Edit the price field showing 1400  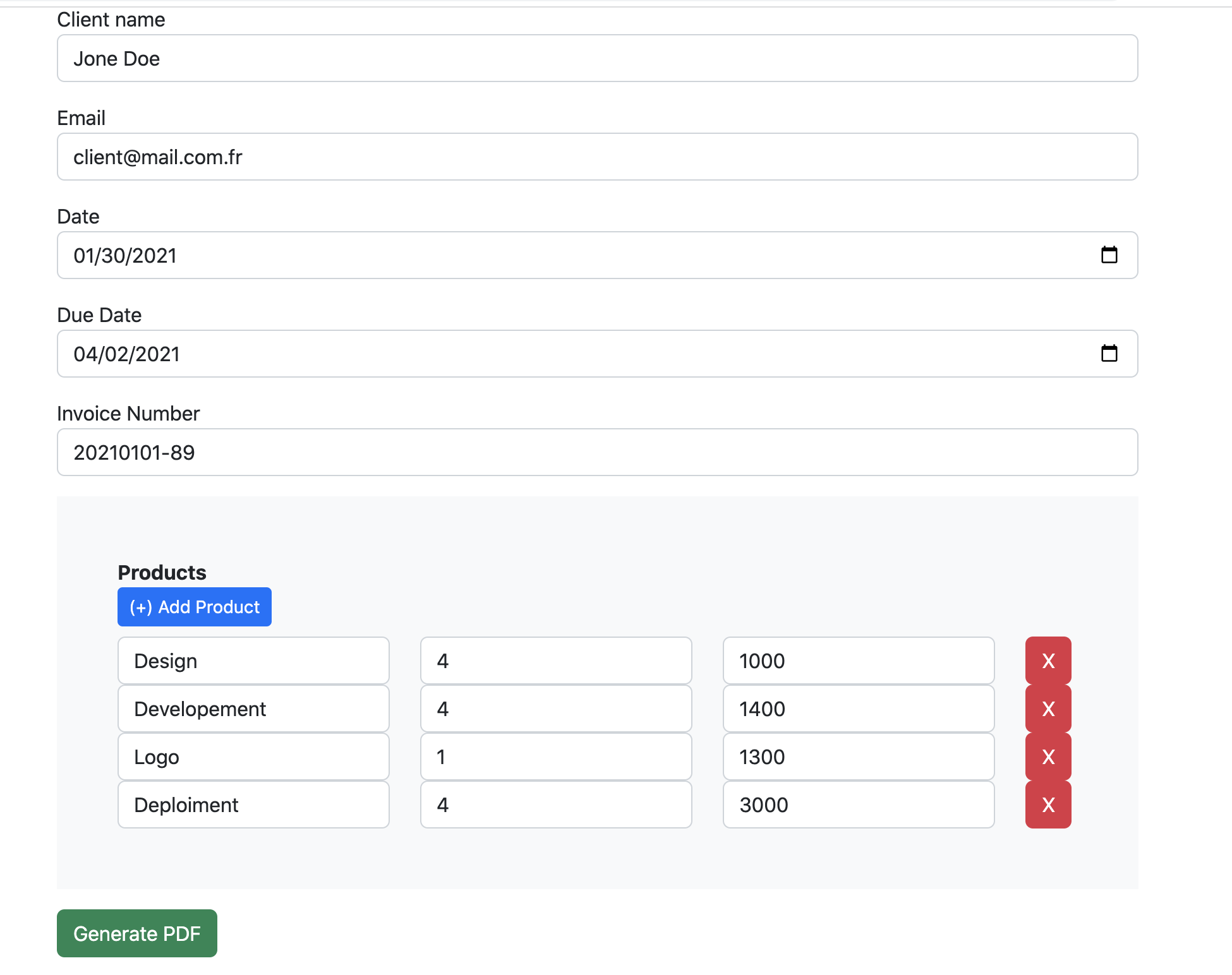[x=859, y=709]
